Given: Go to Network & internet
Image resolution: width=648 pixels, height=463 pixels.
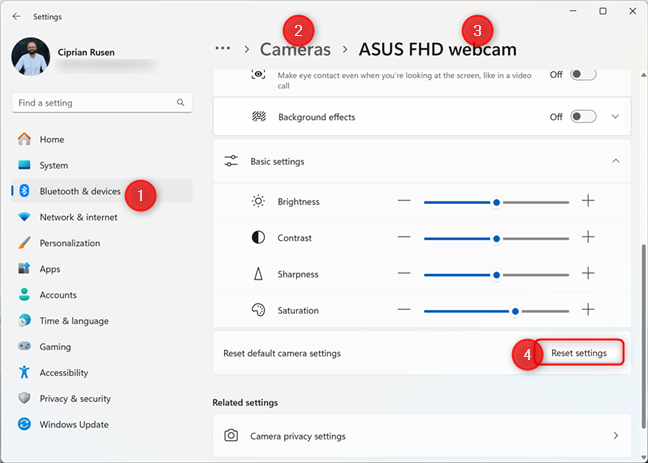Looking at the screenshot, I should coord(102,217).
